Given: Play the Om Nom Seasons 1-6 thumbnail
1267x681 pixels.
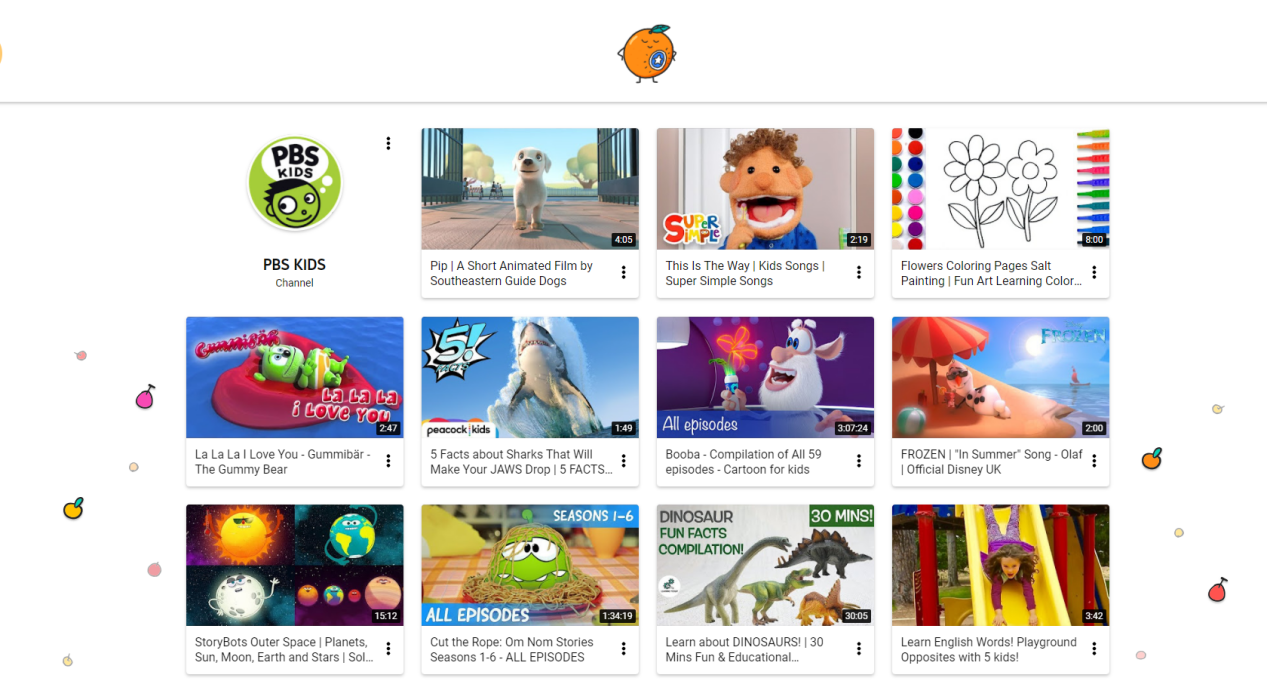Looking at the screenshot, I should pyautogui.click(x=530, y=565).
